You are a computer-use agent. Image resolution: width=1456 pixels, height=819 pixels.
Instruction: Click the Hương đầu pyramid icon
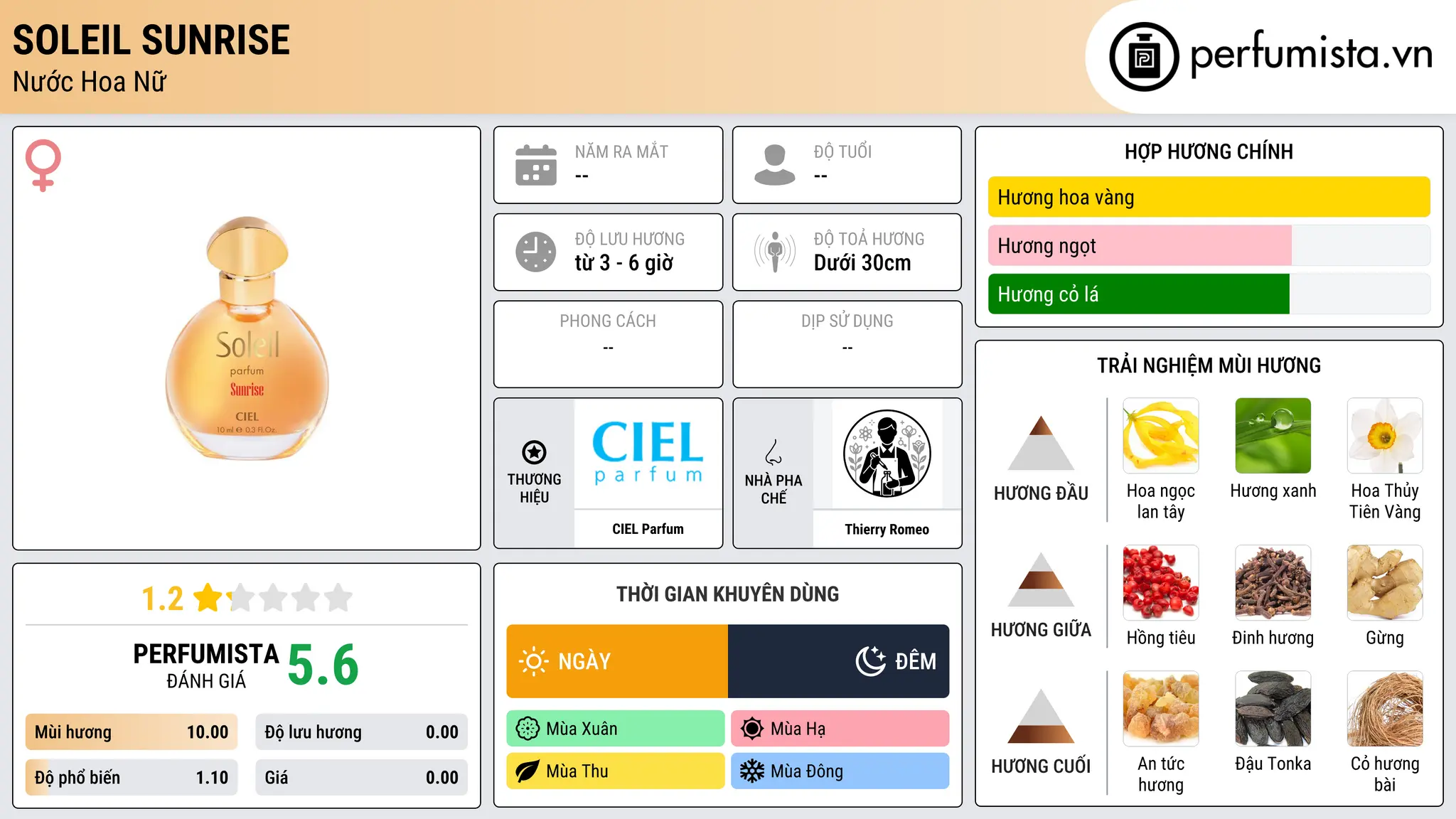(1041, 443)
